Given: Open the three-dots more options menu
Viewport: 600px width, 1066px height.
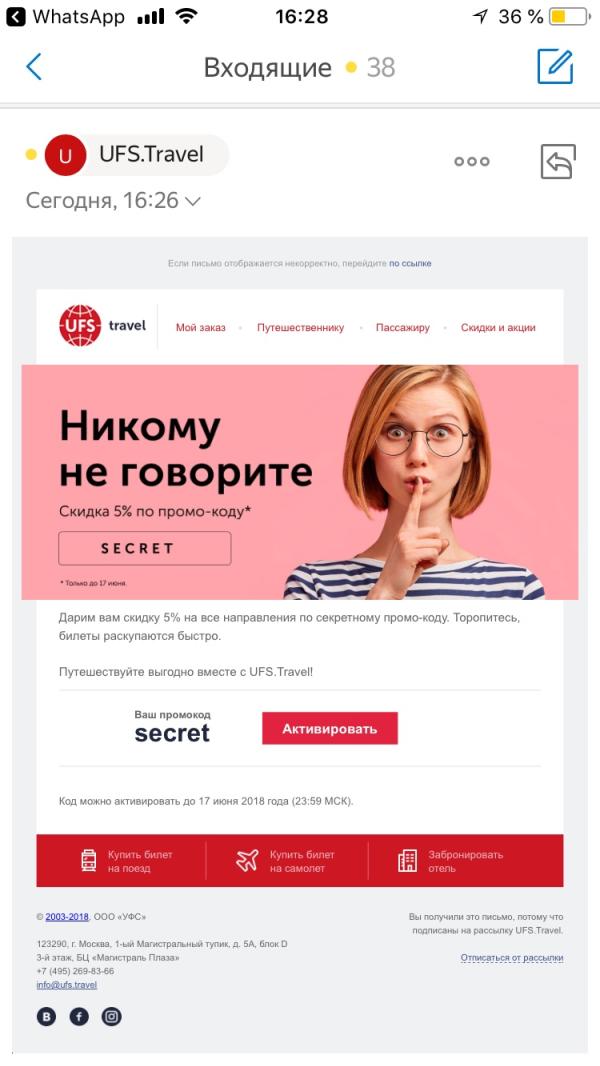Looking at the screenshot, I should tap(472, 161).
